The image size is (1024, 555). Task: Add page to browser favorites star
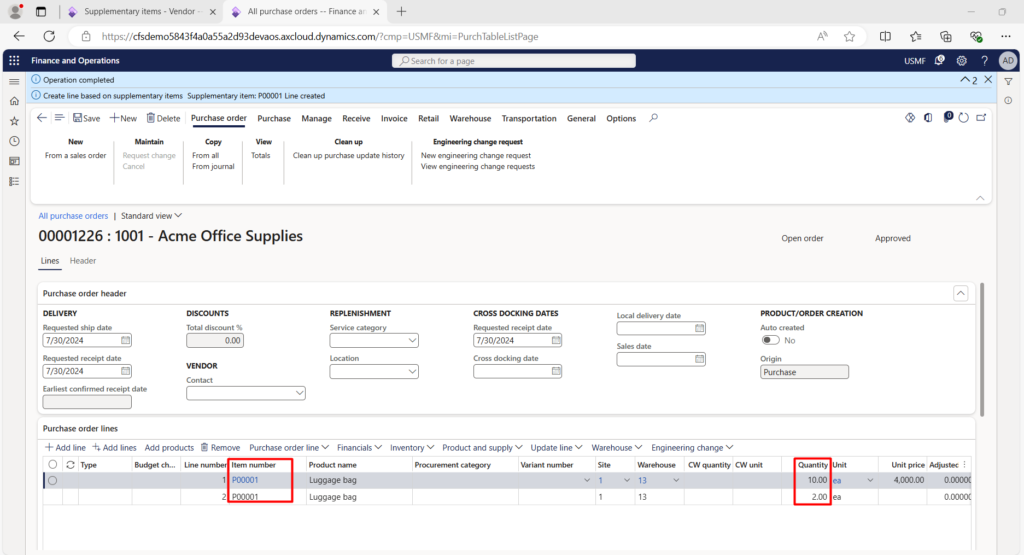(849, 37)
